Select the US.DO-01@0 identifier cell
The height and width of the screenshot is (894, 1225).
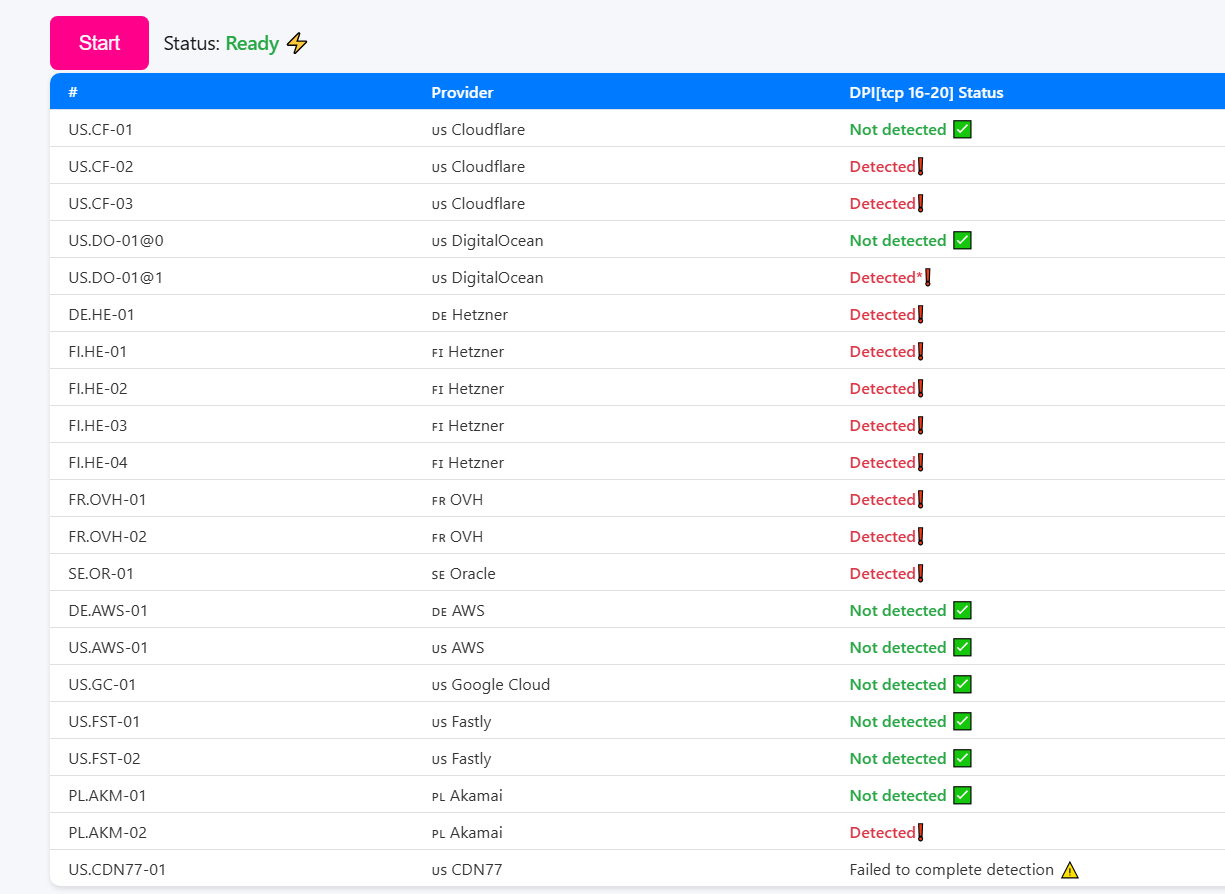pyautogui.click(x=115, y=240)
